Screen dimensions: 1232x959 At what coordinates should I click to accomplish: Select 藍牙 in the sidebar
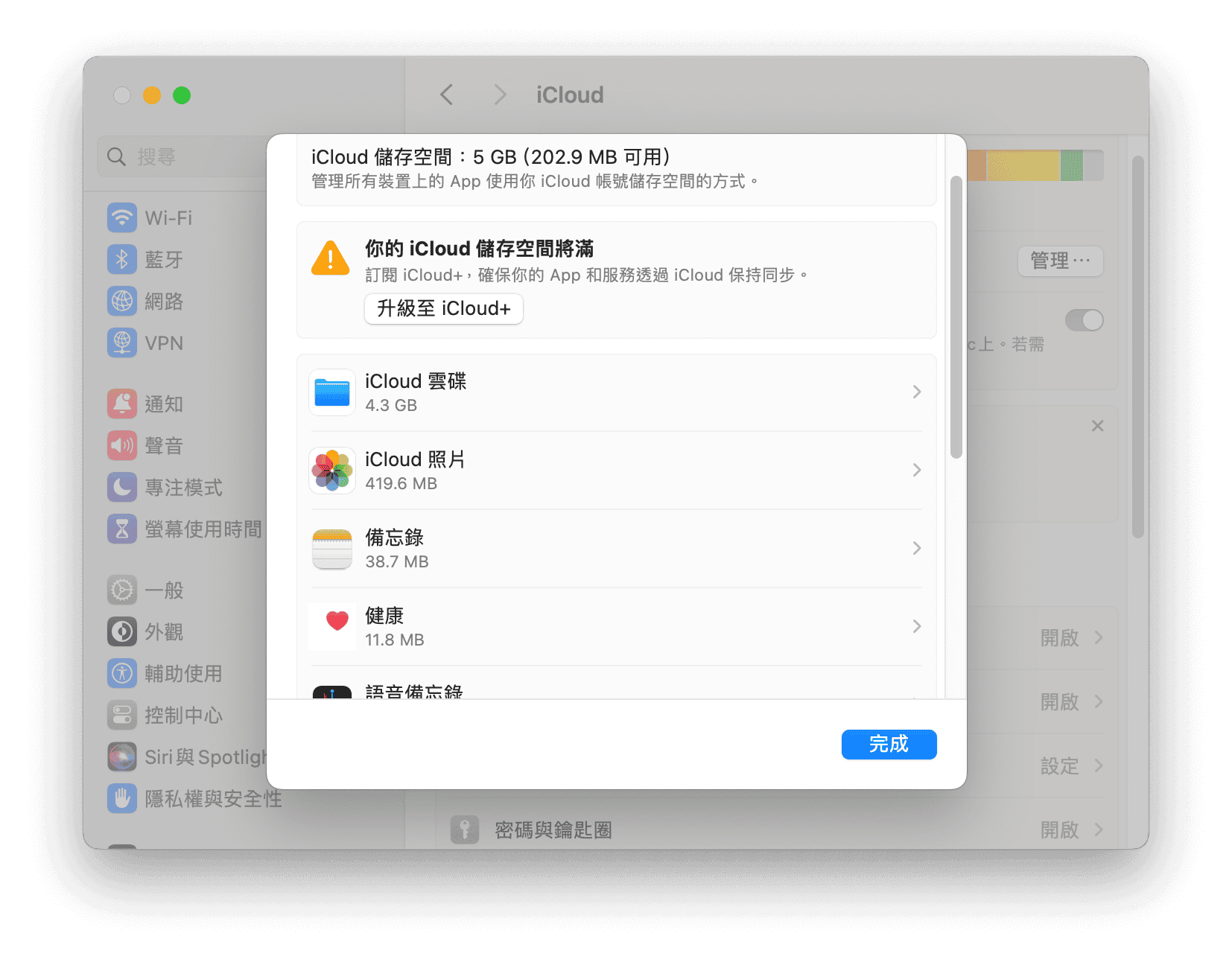click(164, 259)
